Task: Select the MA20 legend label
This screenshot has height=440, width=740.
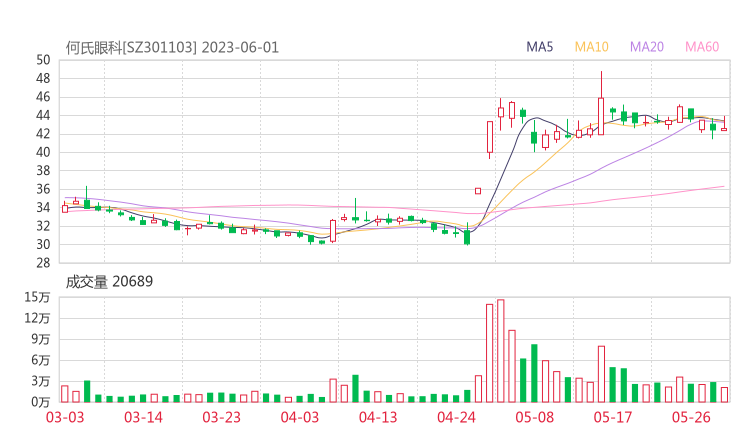Action: click(x=647, y=47)
